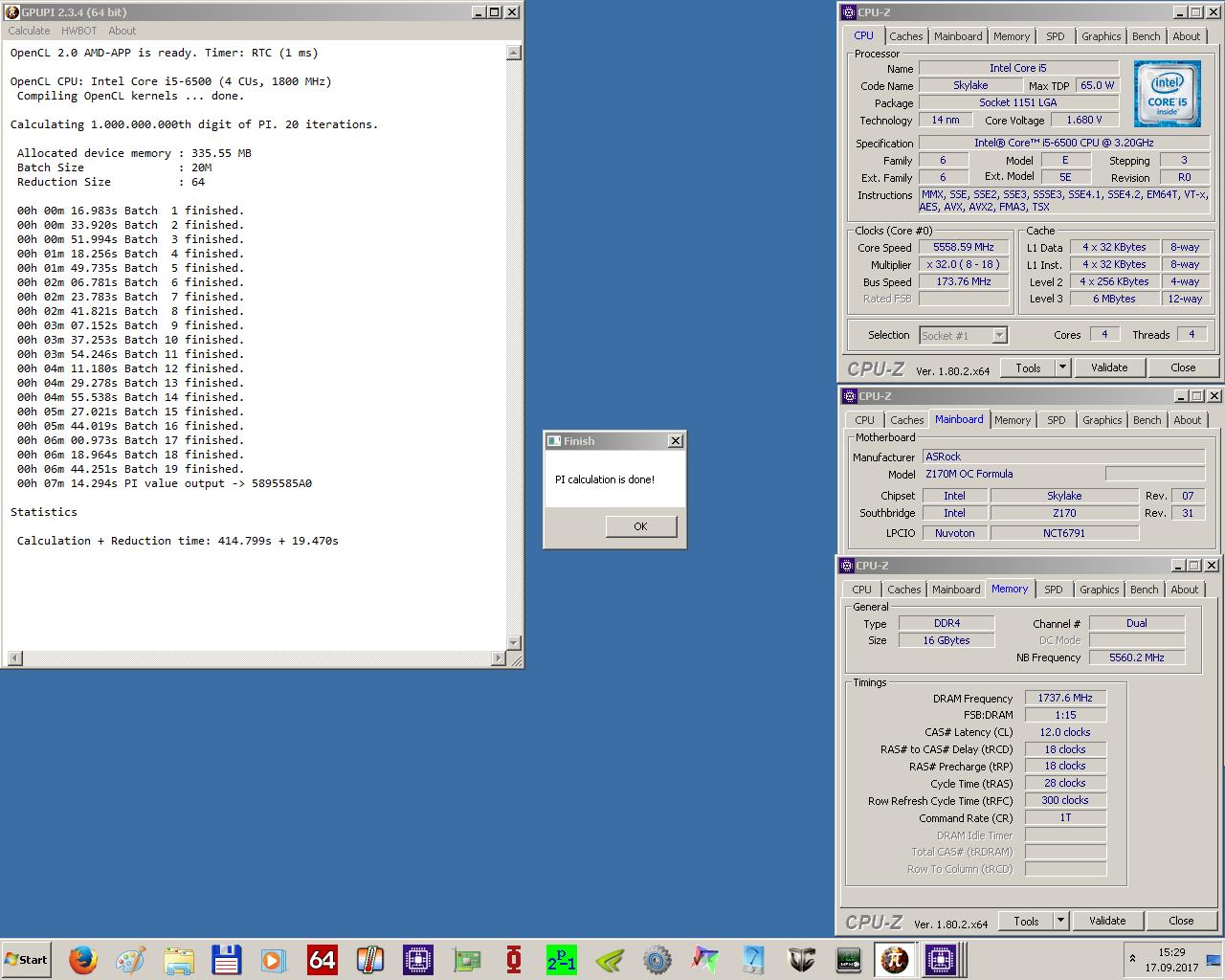Launch AIDA64 from the red 64 icon
The width and height of the screenshot is (1225, 980).
[x=322, y=959]
